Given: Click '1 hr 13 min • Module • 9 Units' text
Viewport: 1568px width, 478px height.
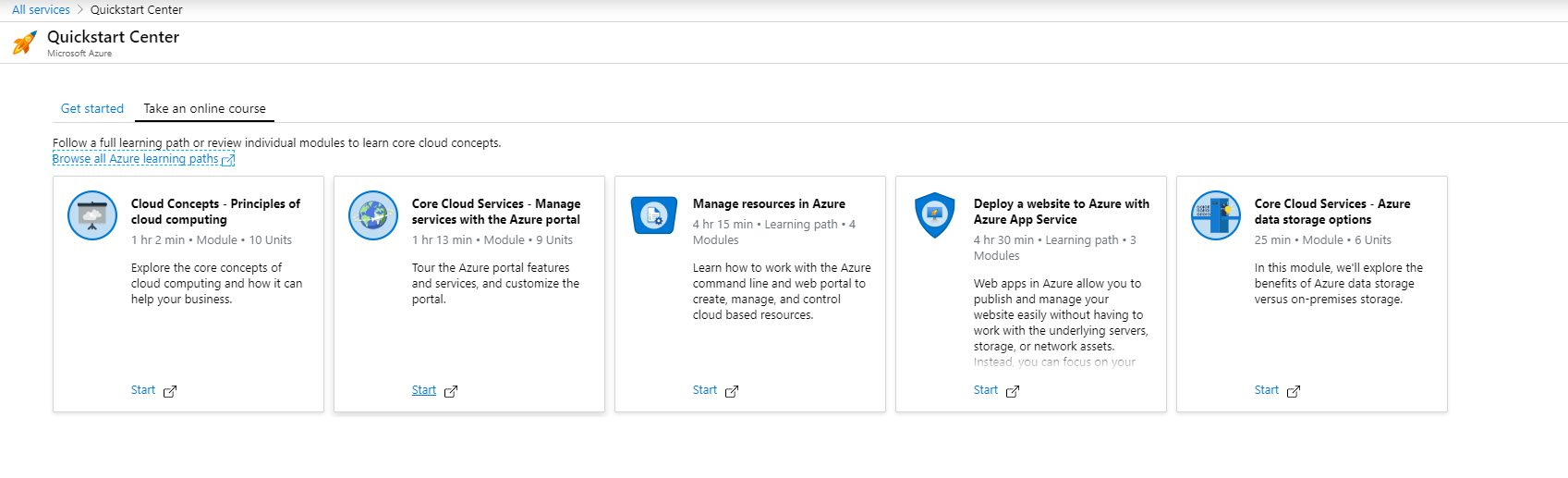Looking at the screenshot, I should 492,240.
